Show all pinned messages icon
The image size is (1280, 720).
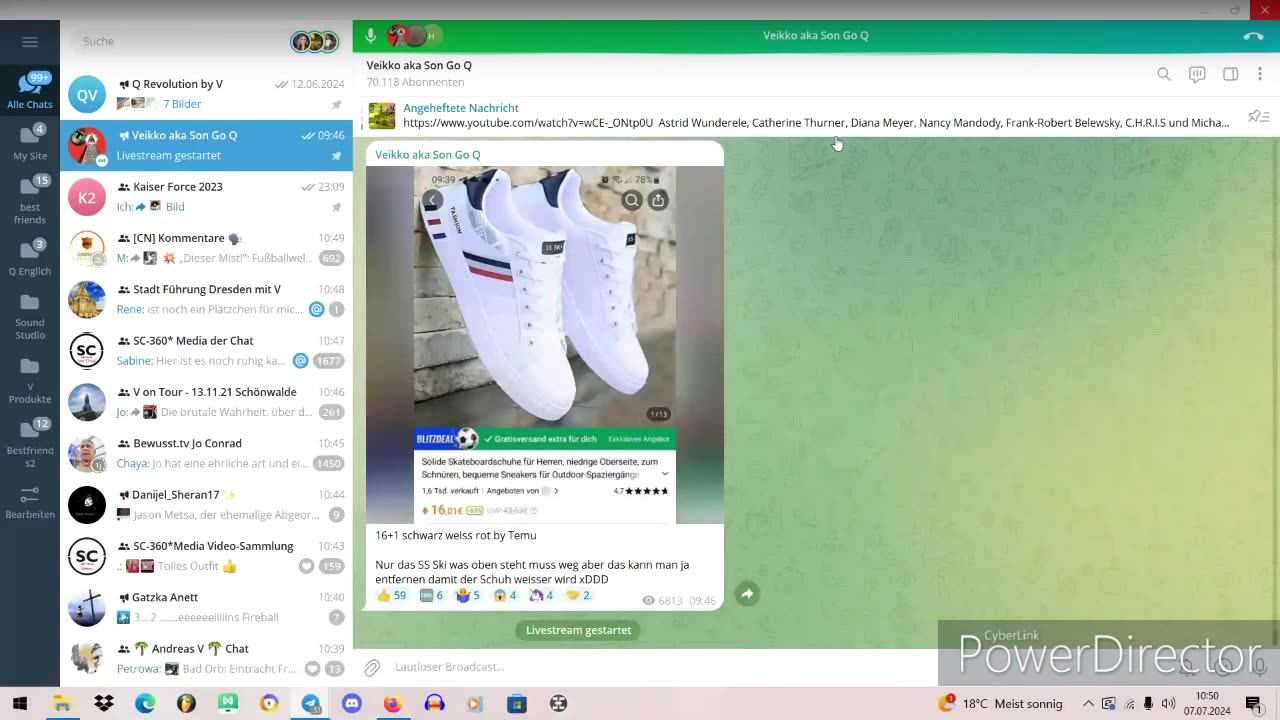click(x=1259, y=117)
